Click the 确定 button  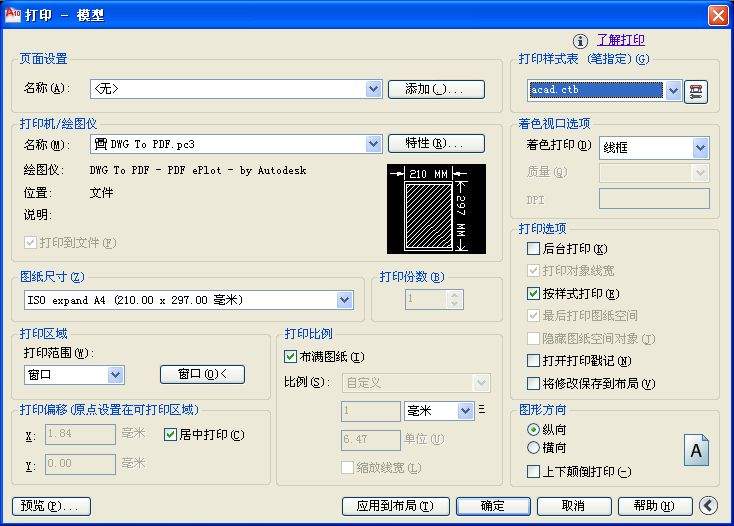click(493, 506)
